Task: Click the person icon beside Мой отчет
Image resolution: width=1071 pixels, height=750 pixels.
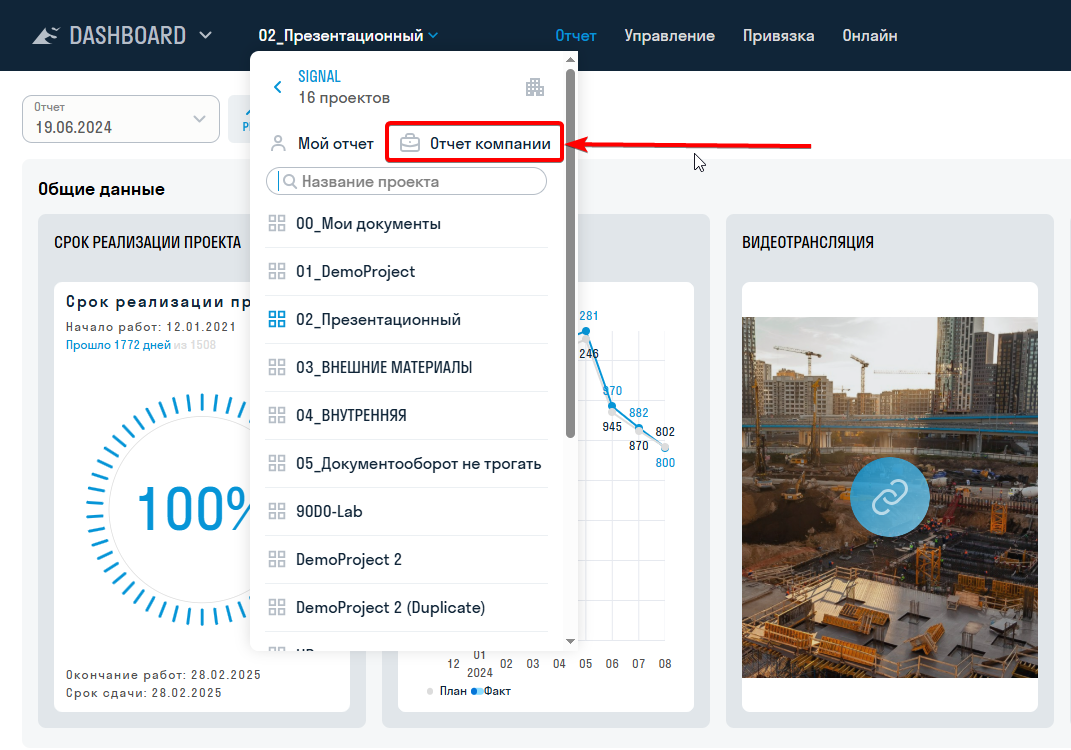Action: point(279,144)
